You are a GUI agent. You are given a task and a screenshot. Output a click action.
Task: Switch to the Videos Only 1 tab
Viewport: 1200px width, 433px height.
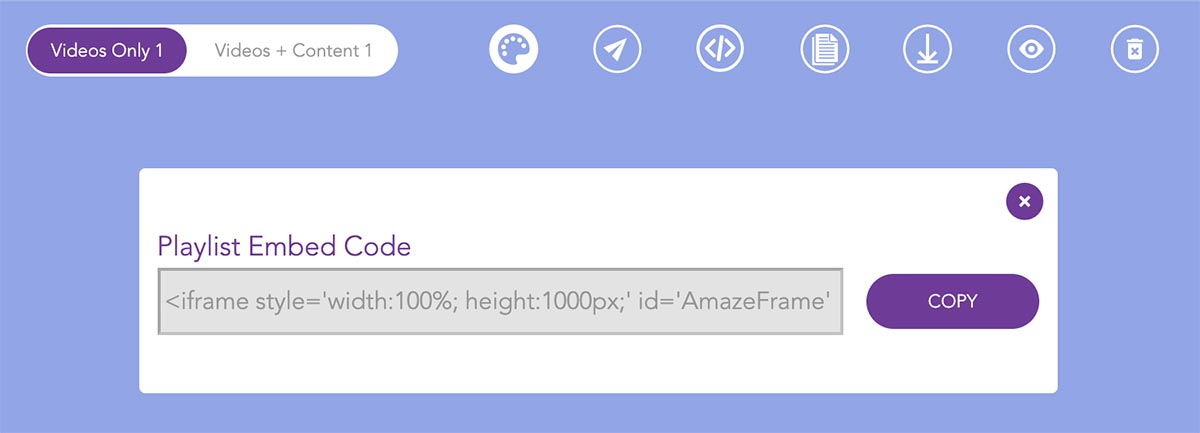[107, 50]
